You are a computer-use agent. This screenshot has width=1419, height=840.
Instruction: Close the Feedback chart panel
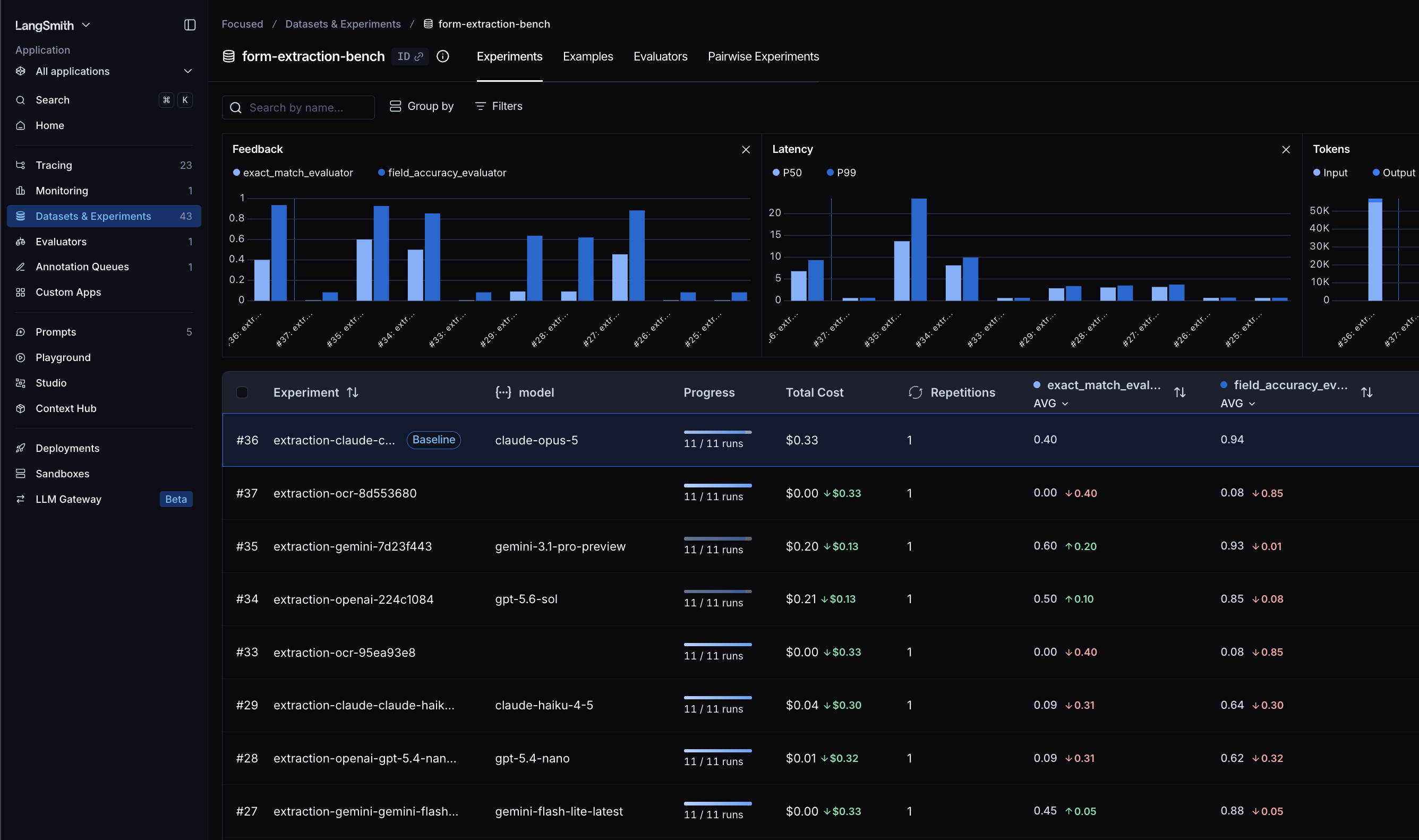(x=746, y=149)
